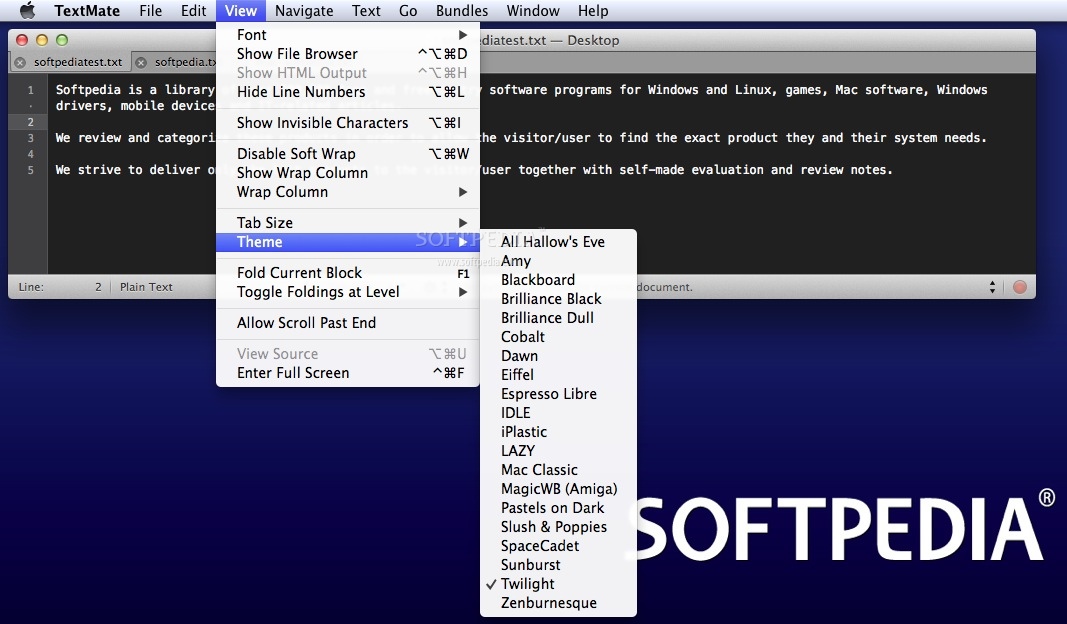Viewport: 1067px width, 624px height.
Task: Click the View menu title
Action: click(241, 11)
